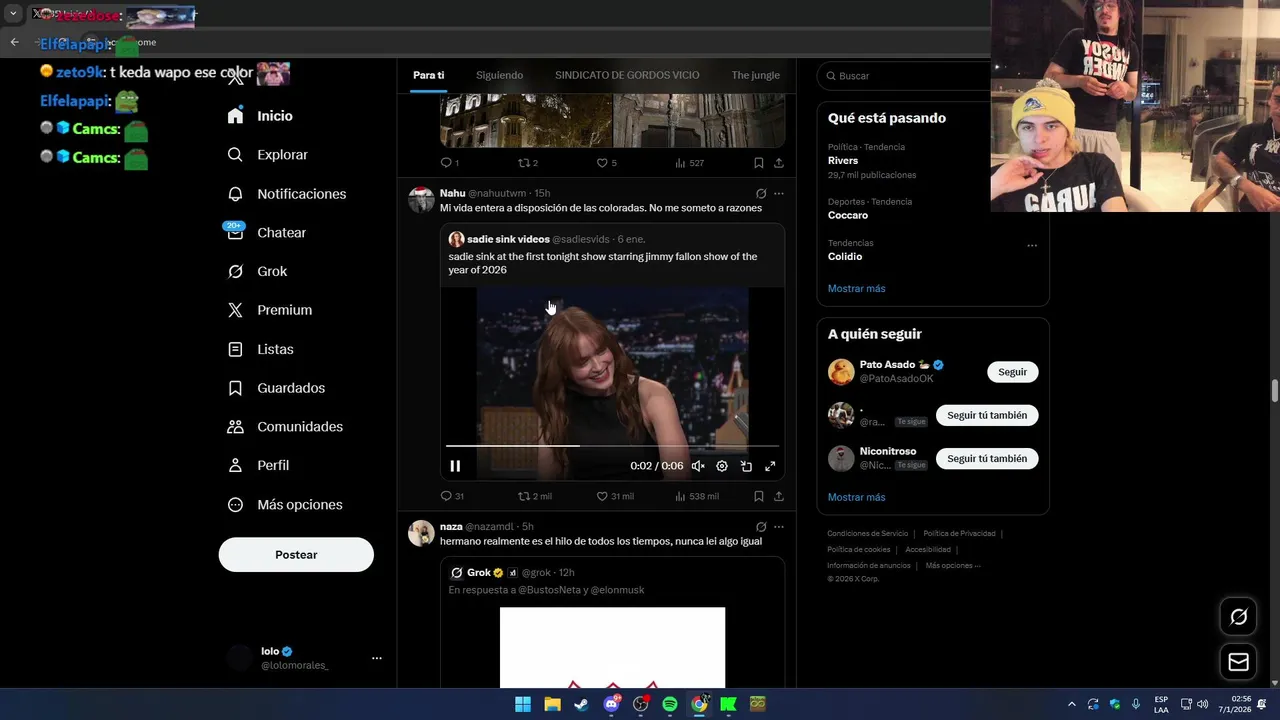Open Guardados bookmarks in sidebar
Image resolution: width=1280 pixels, height=720 pixels.
pos(276,388)
